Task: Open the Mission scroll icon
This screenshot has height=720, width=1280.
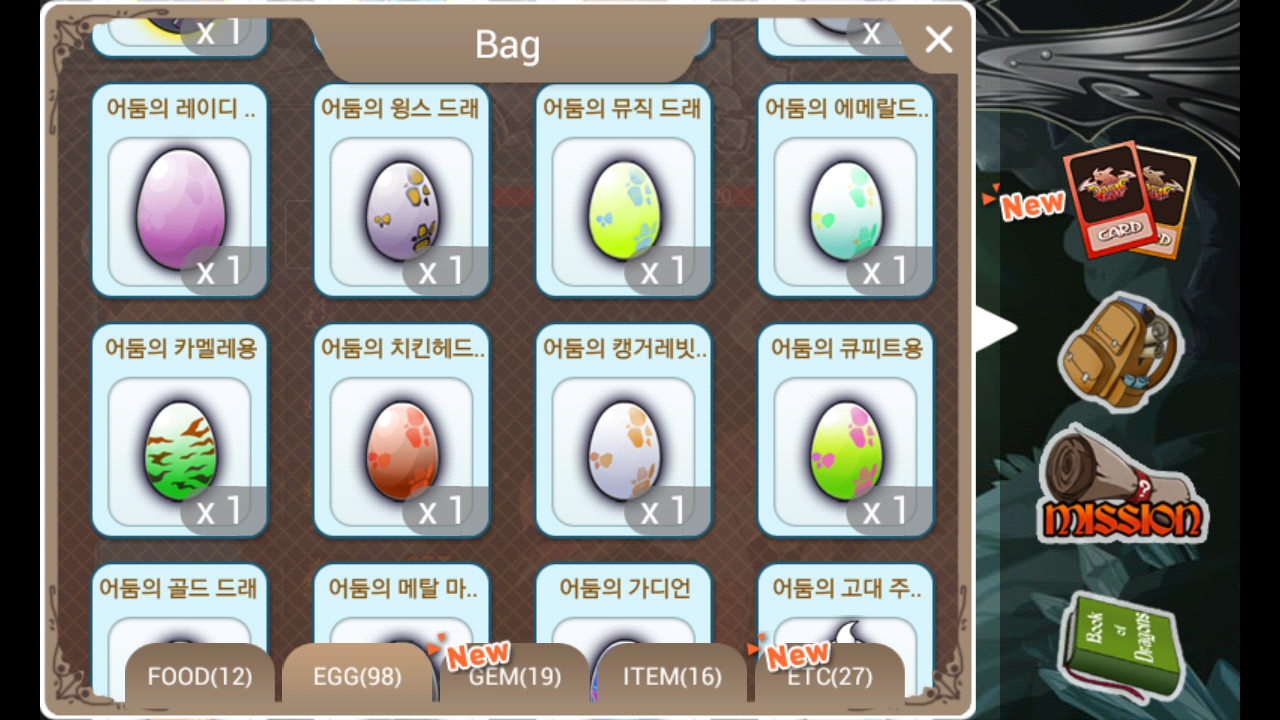Action: (x=1121, y=484)
